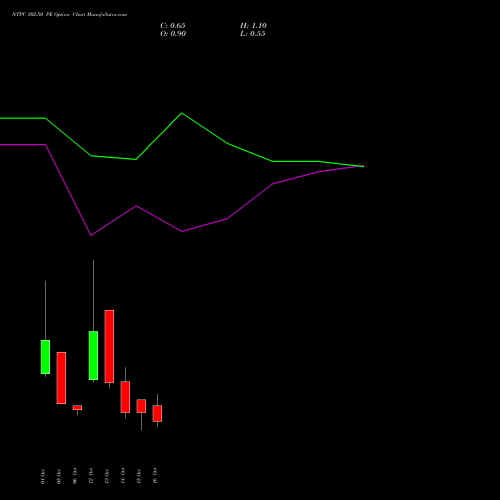Image resolution: width=500 pixels, height=500 pixels.
Task: Click the 16 Oct date axis label
Action: point(155,476)
